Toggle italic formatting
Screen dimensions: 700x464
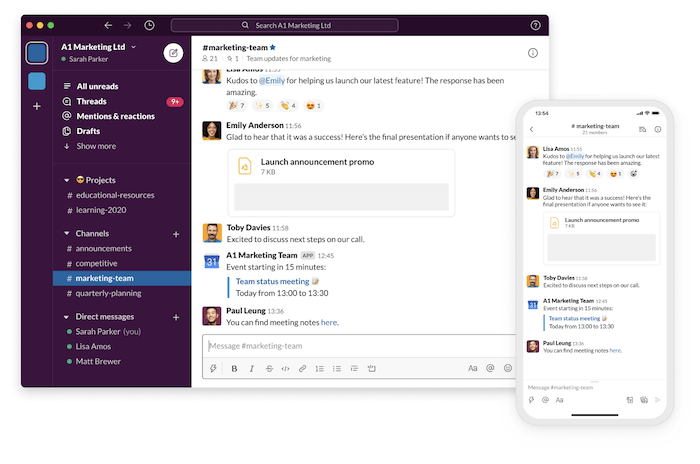(x=251, y=368)
